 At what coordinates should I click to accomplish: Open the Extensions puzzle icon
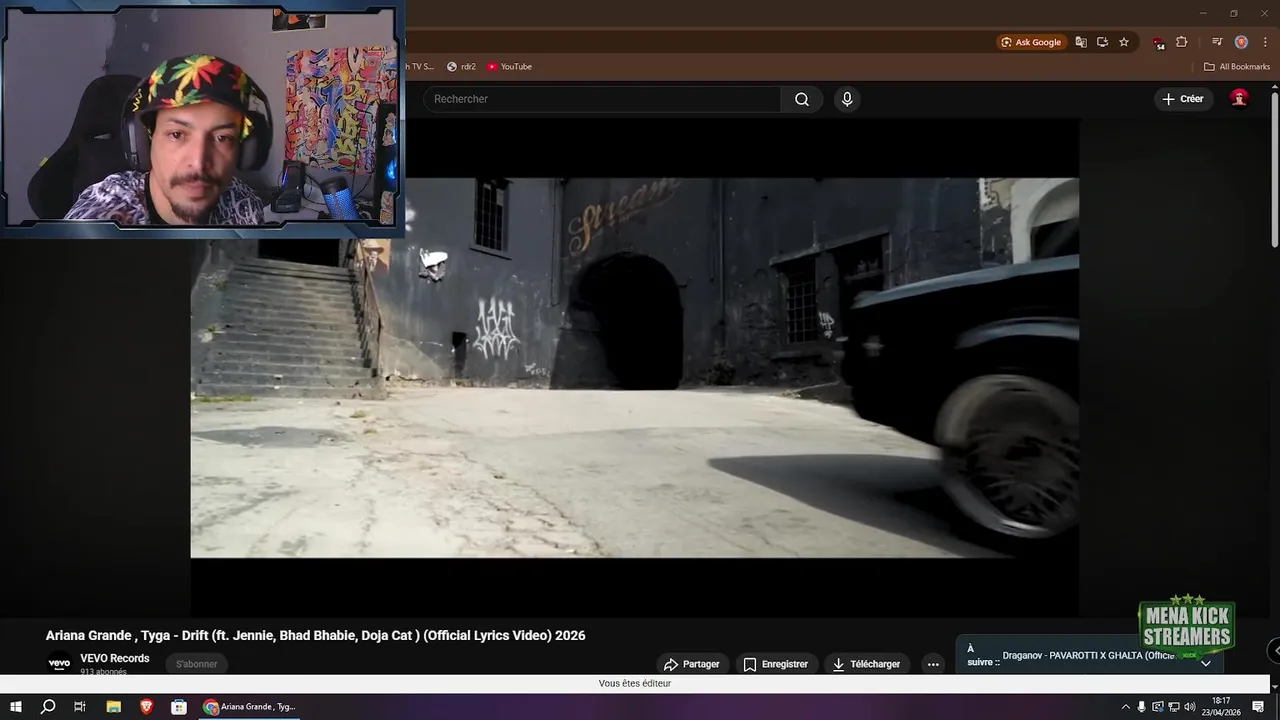coord(1181,42)
